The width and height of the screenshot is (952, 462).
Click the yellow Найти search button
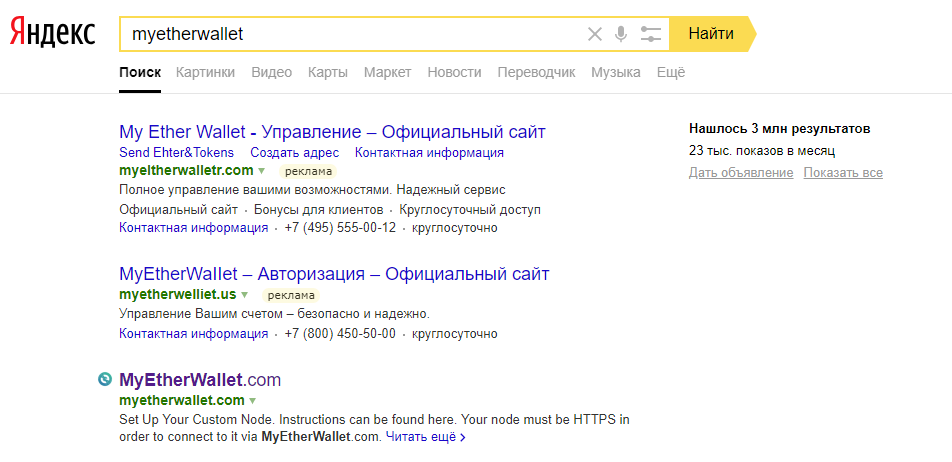[711, 34]
